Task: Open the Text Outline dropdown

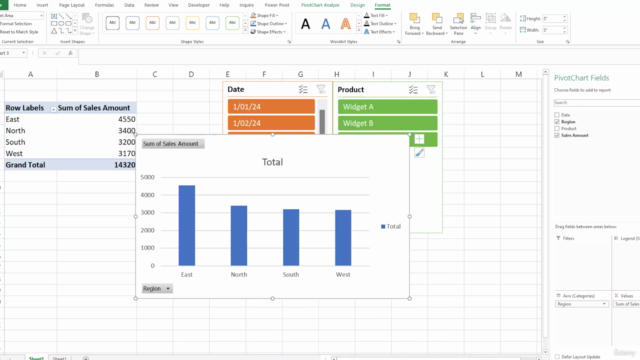Action: click(x=380, y=24)
